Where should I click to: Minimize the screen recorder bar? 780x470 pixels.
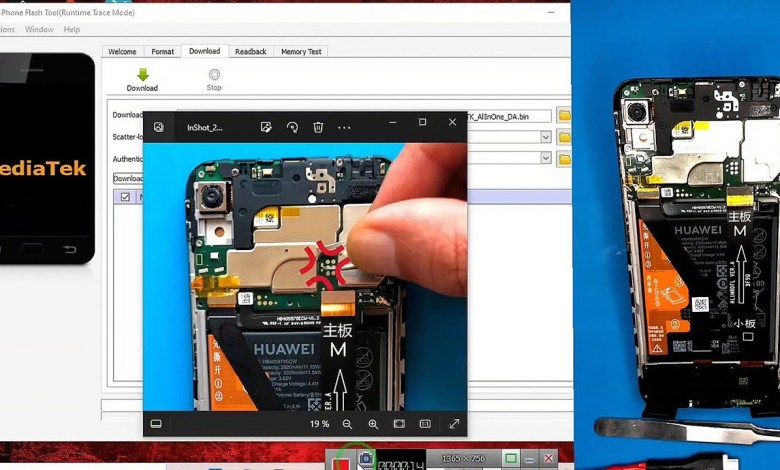click(529, 459)
